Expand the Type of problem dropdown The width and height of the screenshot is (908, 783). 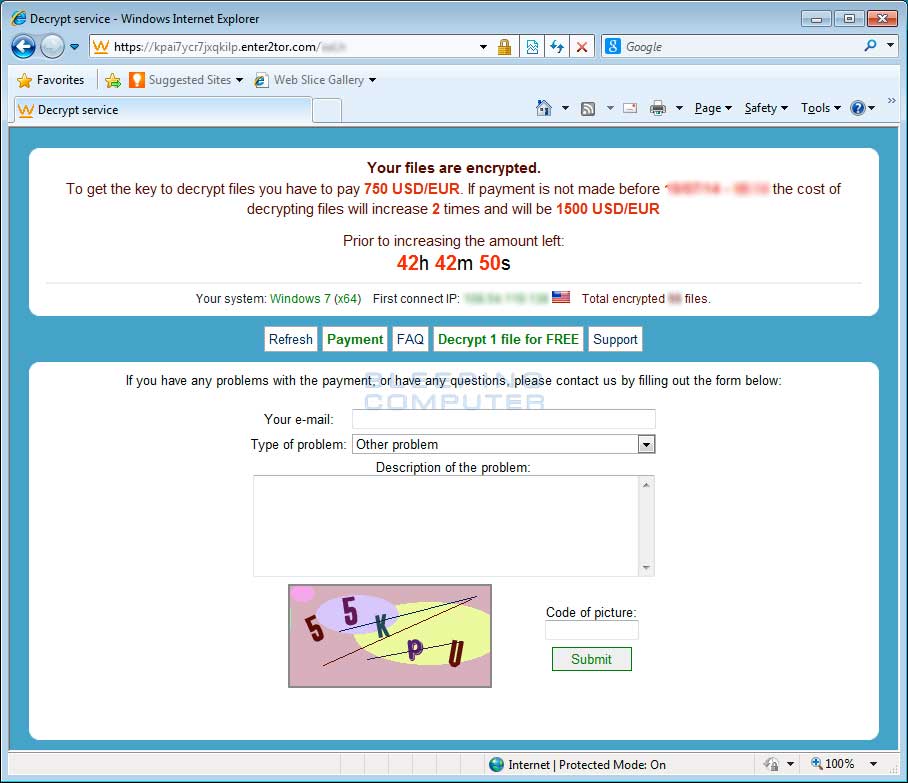(x=646, y=444)
